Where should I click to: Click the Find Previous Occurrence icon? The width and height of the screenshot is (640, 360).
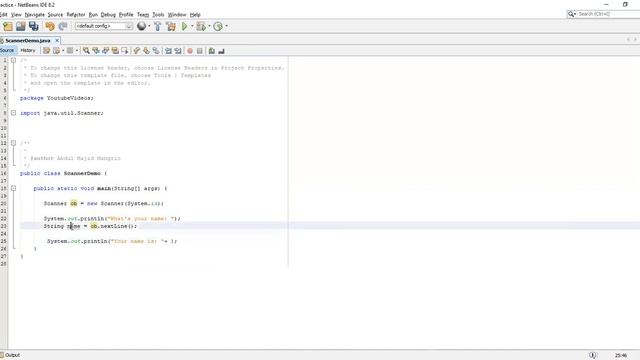point(96,51)
